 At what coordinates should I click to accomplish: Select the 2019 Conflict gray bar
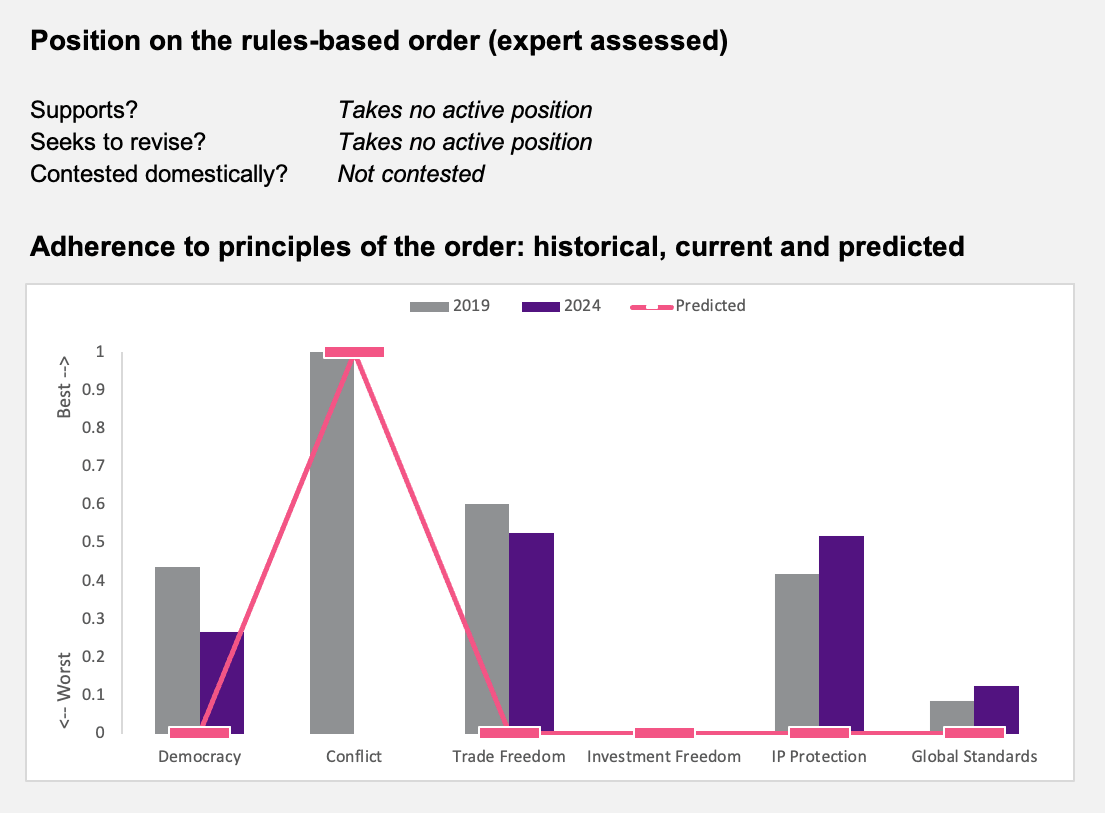332,542
